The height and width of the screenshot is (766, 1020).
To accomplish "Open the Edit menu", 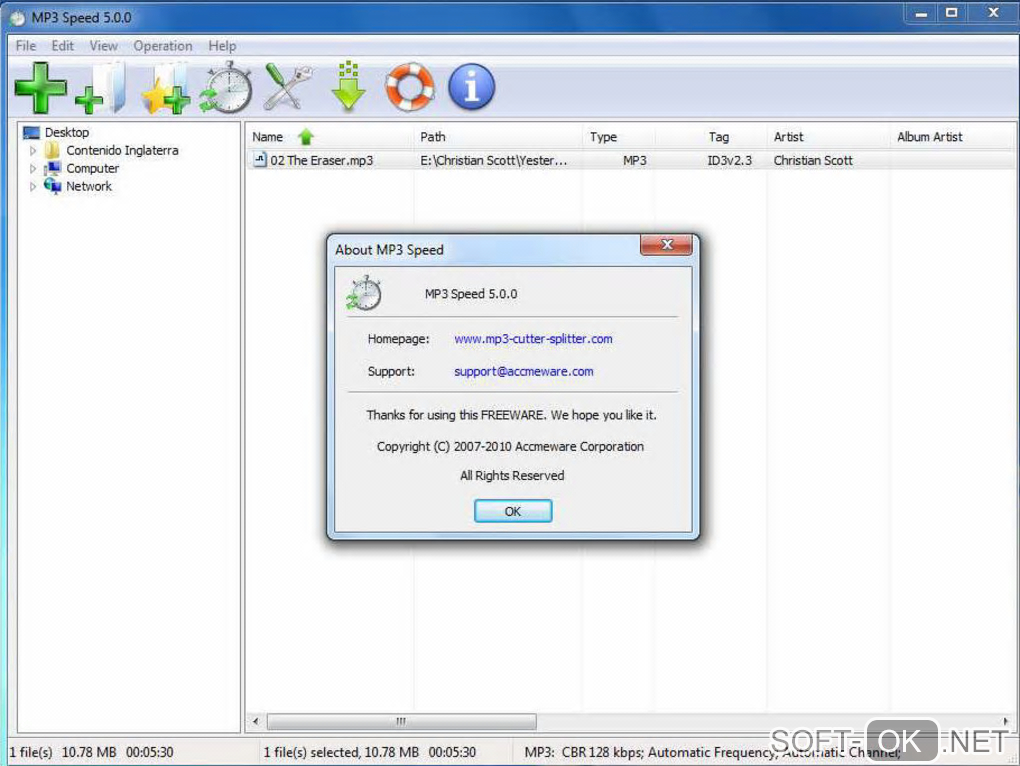I will pyautogui.click(x=62, y=46).
